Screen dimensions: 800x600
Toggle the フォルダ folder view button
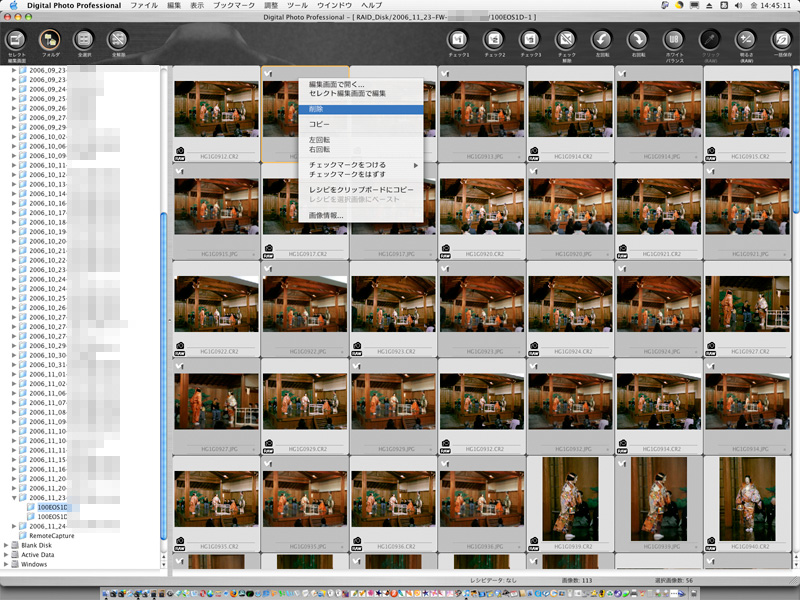tap(49, 40)
